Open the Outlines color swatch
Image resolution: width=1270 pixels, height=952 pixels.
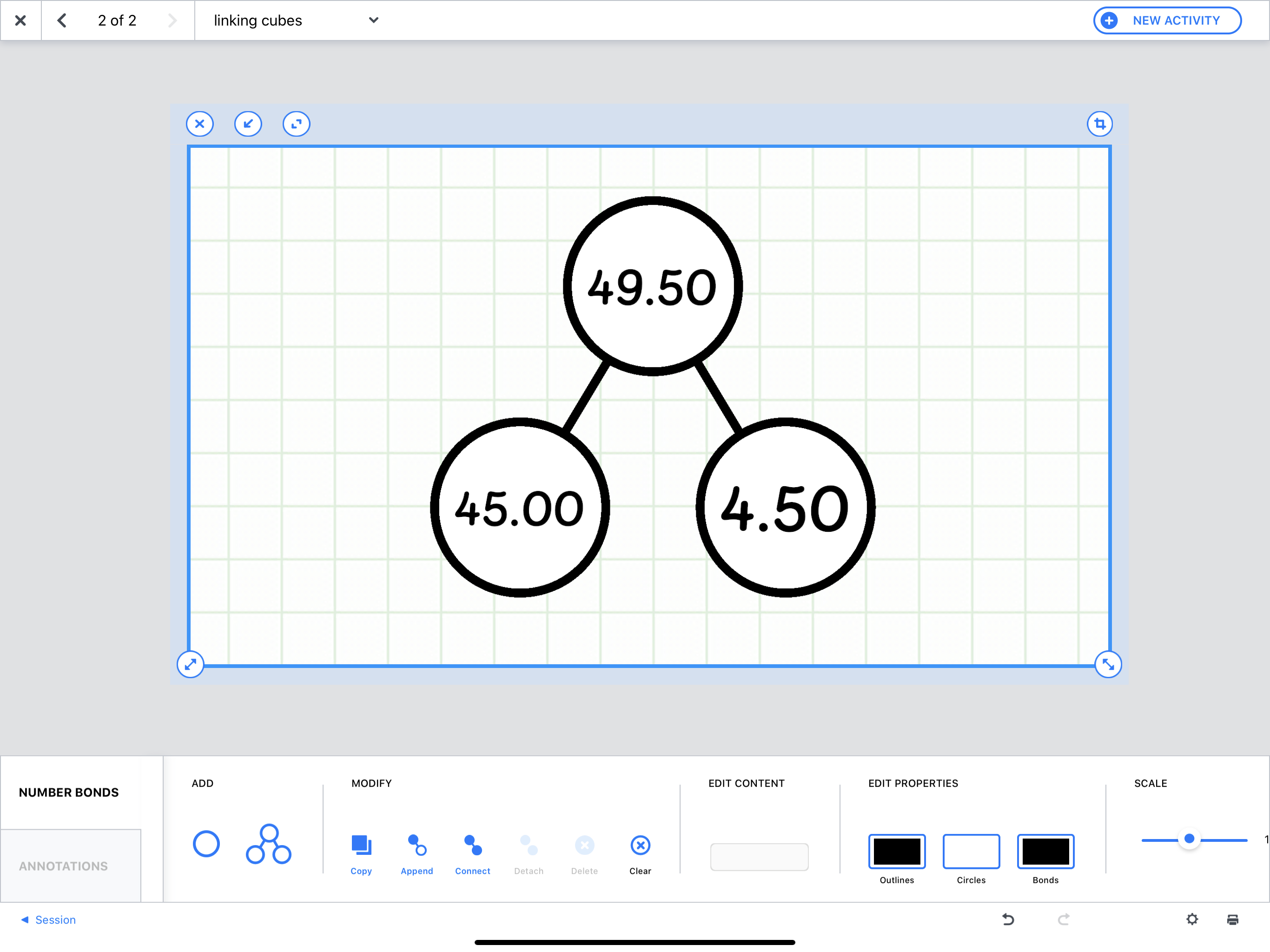pos(897,851)
